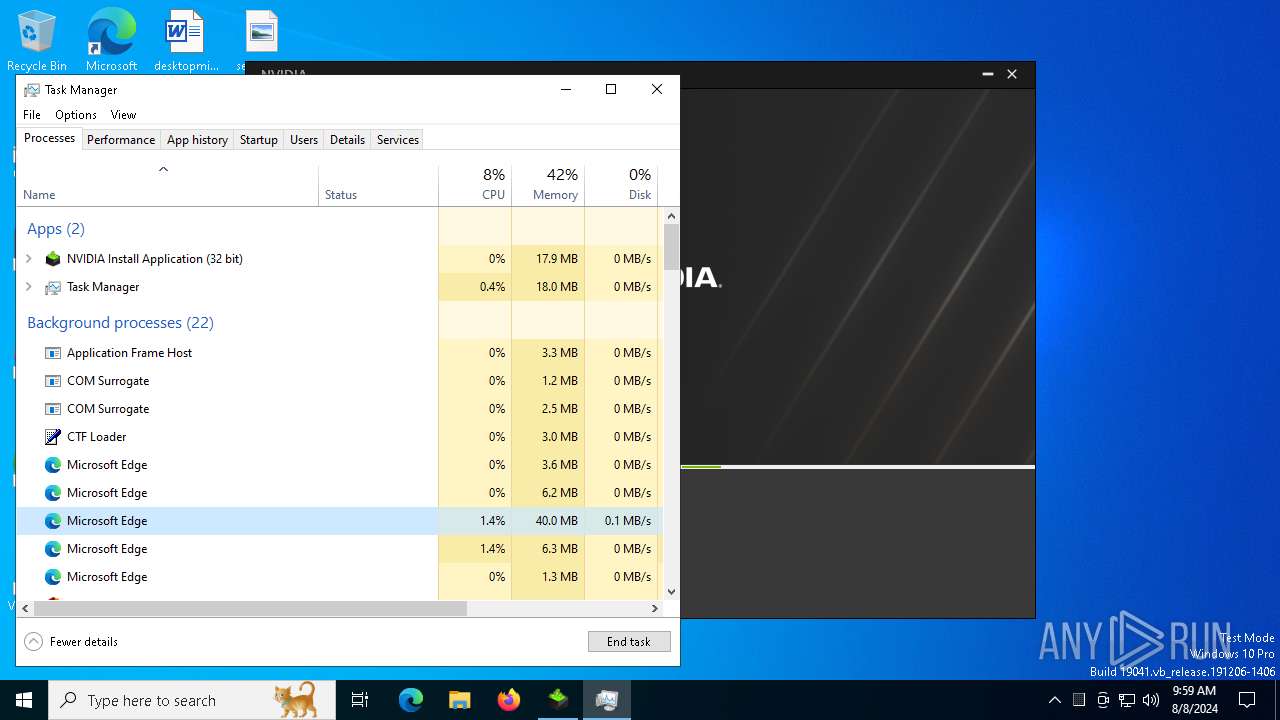
Task: Sort processes by Name column
Action: (167, 185)
